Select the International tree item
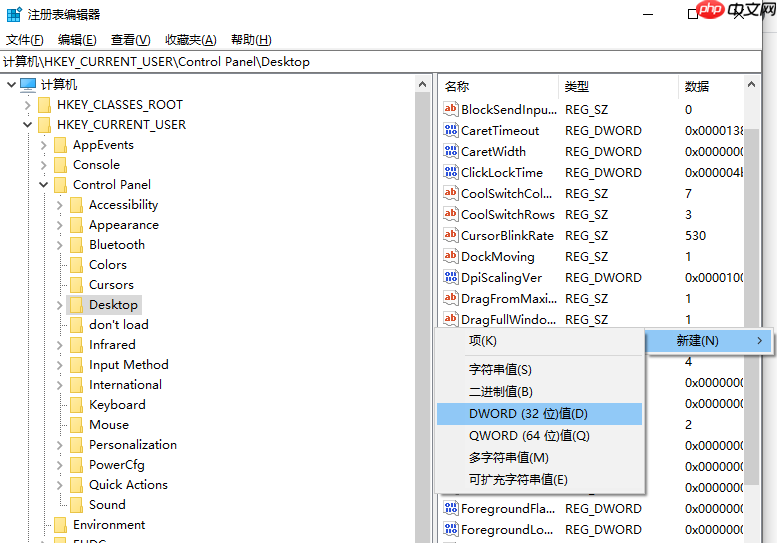The image size is (777, 543). (x=125, y=385)
